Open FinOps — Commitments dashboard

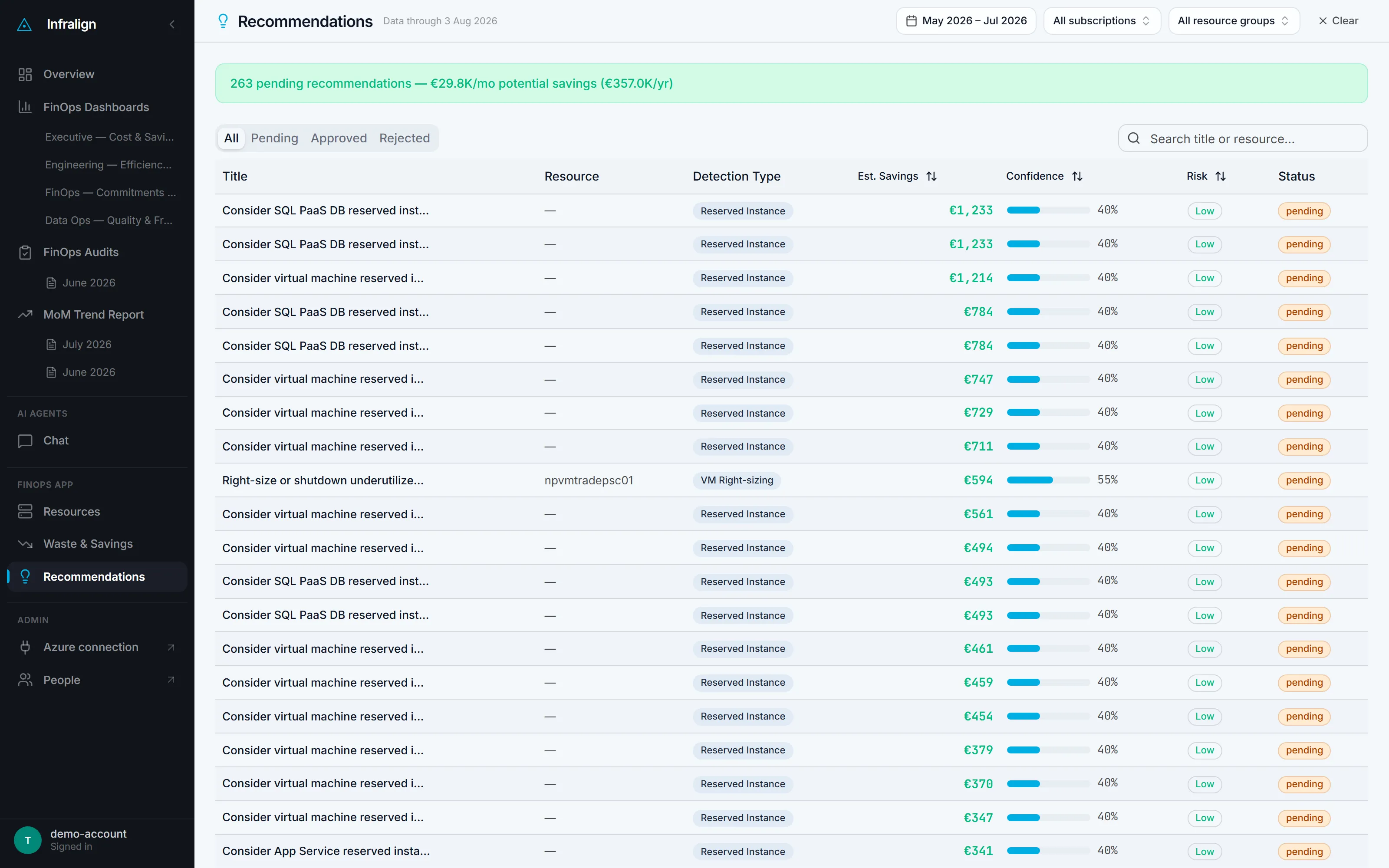[x=111, y=192]
